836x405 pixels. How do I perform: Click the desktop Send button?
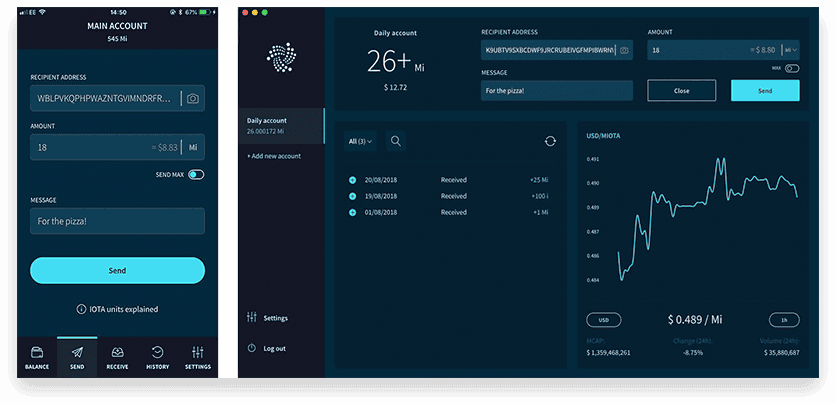point(765,91)
